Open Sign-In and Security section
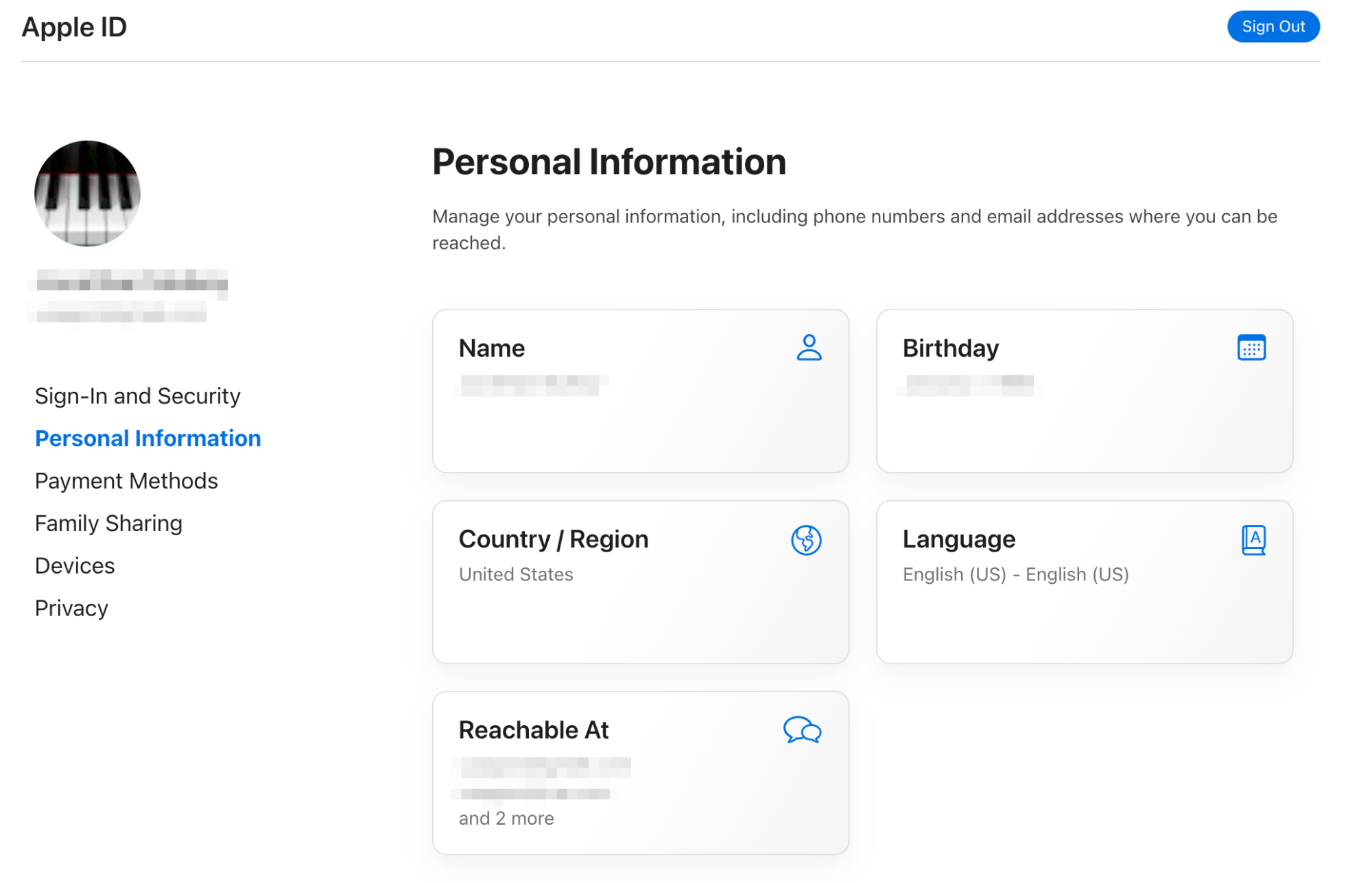The image size is (1372, 883). pos(138,396)
